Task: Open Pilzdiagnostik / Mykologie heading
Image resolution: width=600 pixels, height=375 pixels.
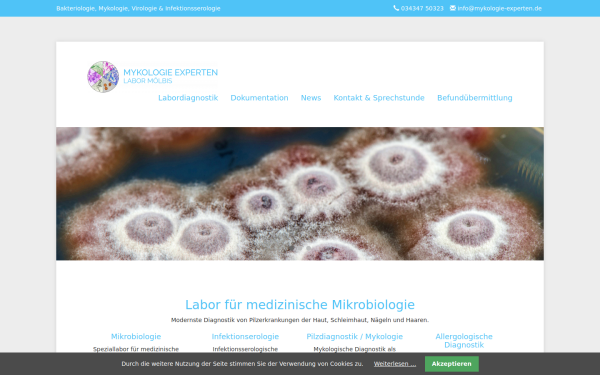Action: tap(354, 337)
